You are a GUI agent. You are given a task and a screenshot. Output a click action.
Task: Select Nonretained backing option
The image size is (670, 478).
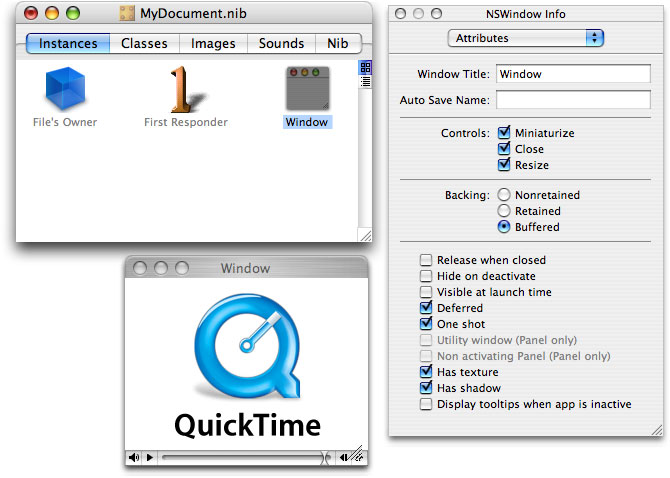504,195
